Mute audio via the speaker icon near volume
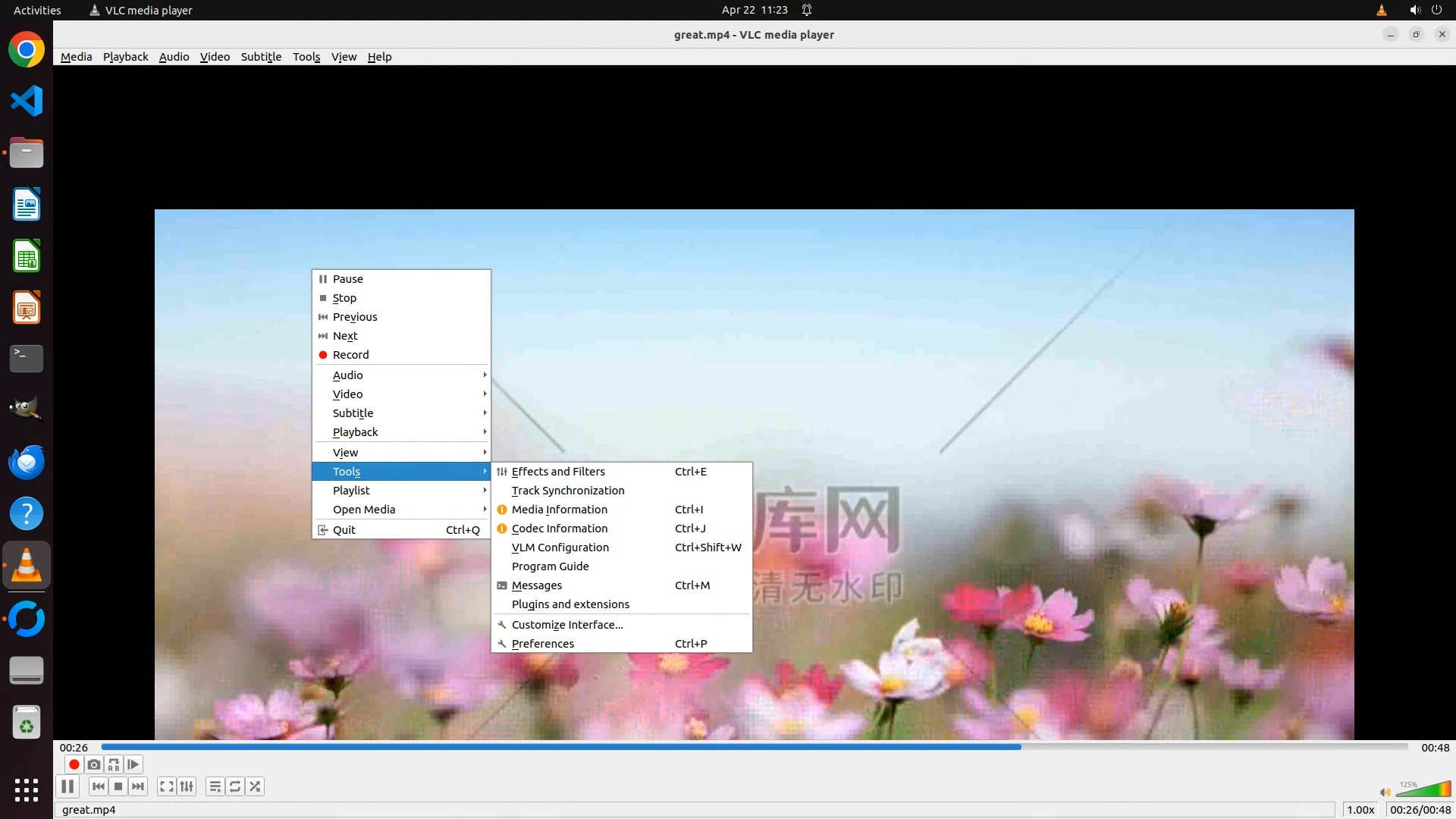The height and width of the screenshot is (819, 1456). [x=1385, y=792]
